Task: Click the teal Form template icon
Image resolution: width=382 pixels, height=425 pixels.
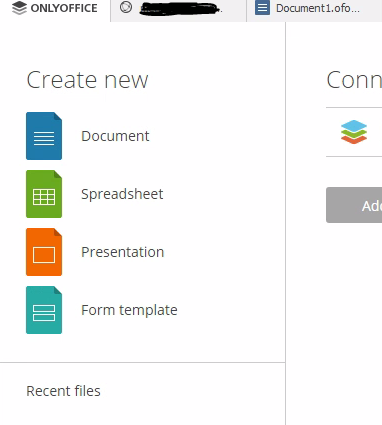Action: tap(44, 310)
